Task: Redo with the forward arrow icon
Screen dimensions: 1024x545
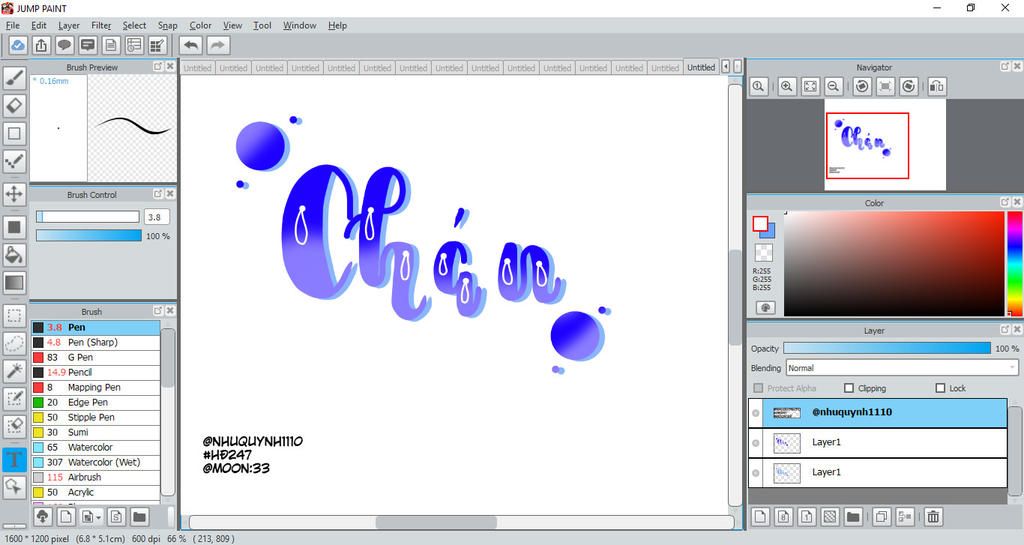Action: click(218, 46)
